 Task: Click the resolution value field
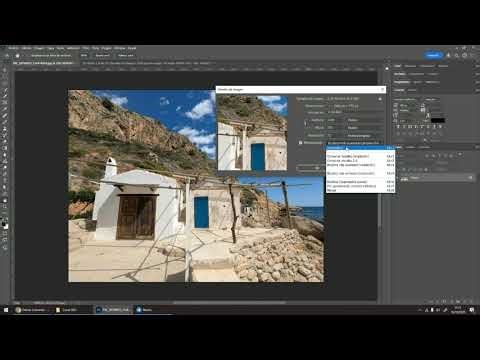point(335,136)
